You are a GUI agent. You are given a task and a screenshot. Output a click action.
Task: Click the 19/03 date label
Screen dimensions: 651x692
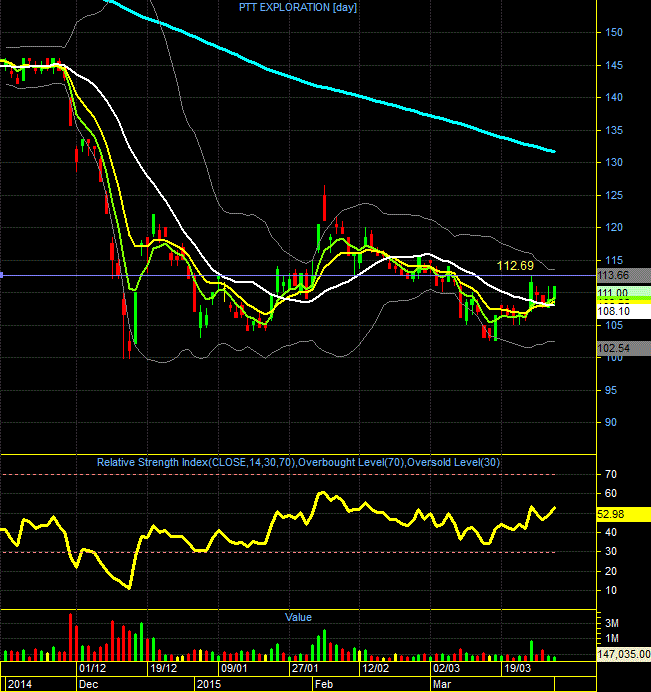(517, 668)
